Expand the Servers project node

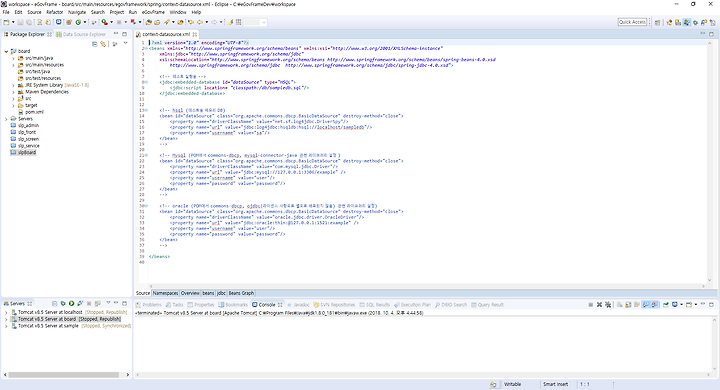6,119
